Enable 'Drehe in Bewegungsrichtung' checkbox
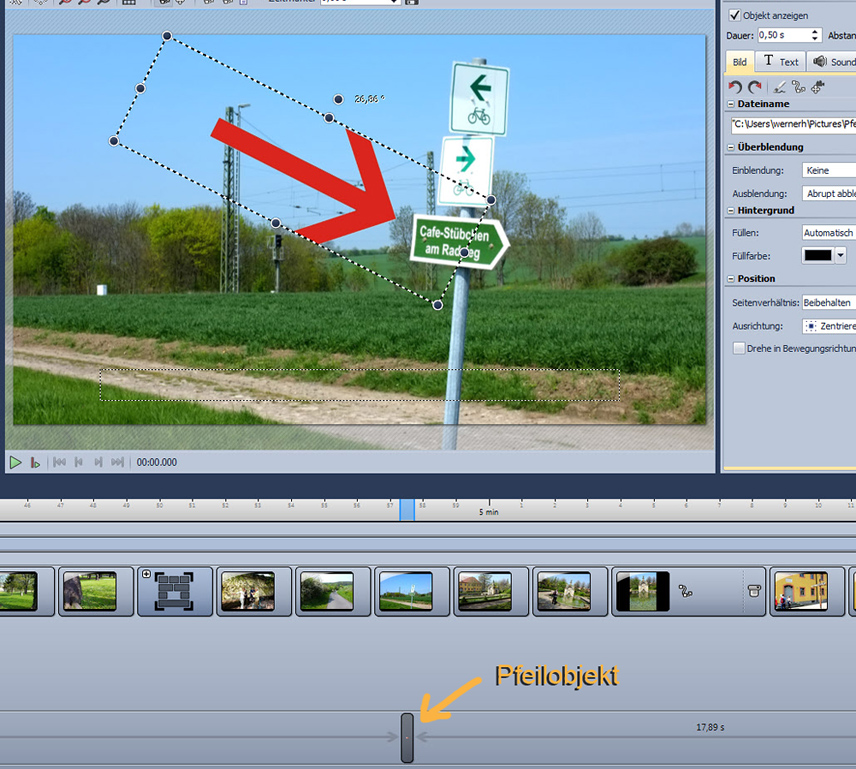856x769 pixels. (739, 348)
